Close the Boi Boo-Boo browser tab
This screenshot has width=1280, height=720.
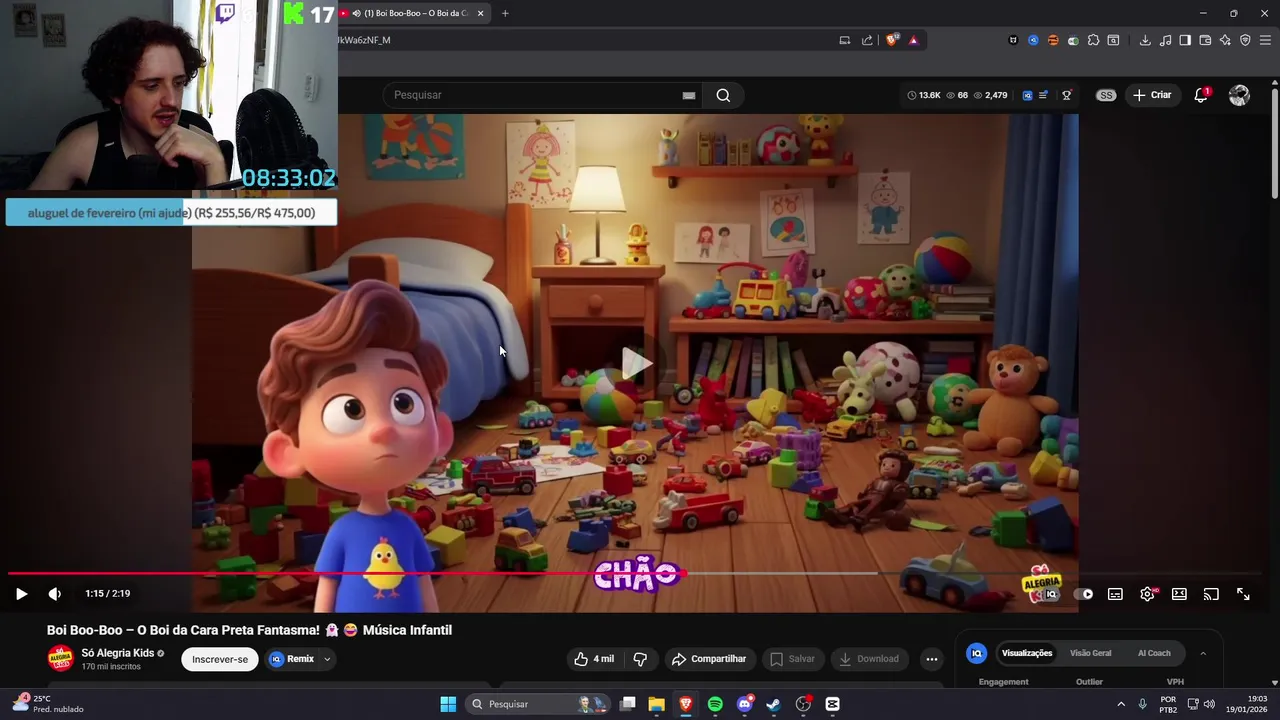pyautogui.click(x=480, y=13)
